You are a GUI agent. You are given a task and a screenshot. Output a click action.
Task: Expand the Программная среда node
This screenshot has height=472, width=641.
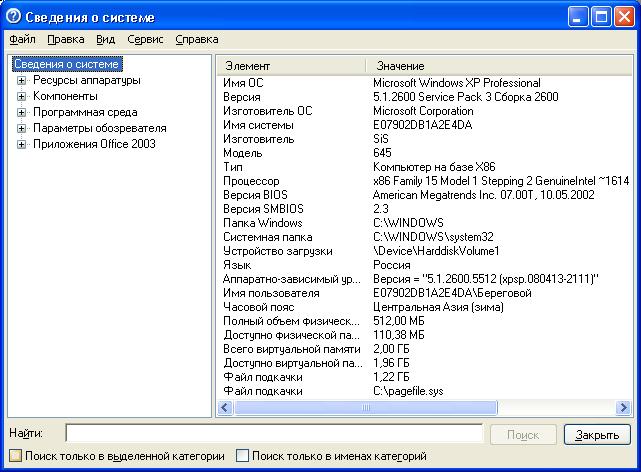[21, 112]
